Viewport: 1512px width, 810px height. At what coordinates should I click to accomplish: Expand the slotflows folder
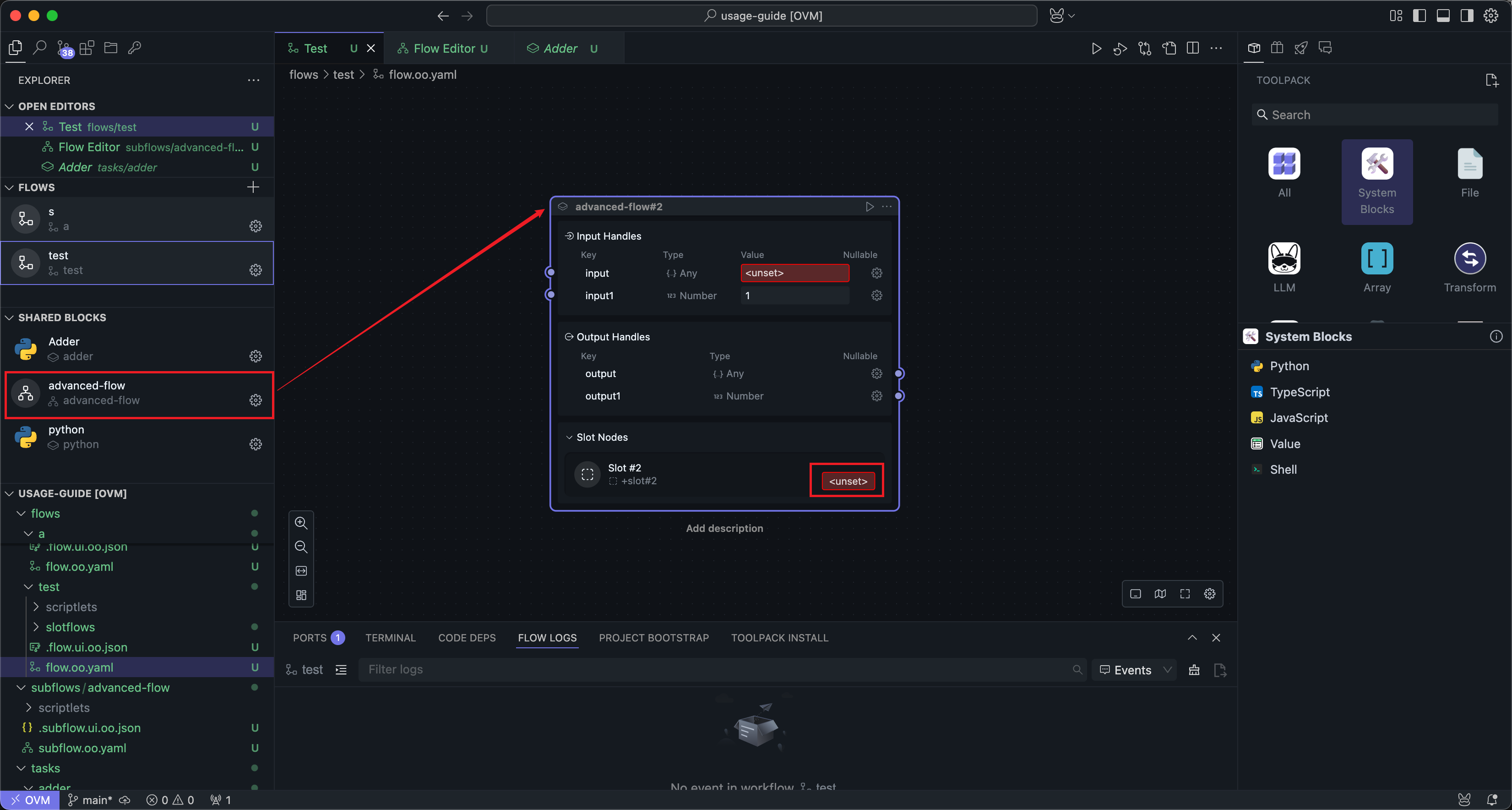[70, 627]
